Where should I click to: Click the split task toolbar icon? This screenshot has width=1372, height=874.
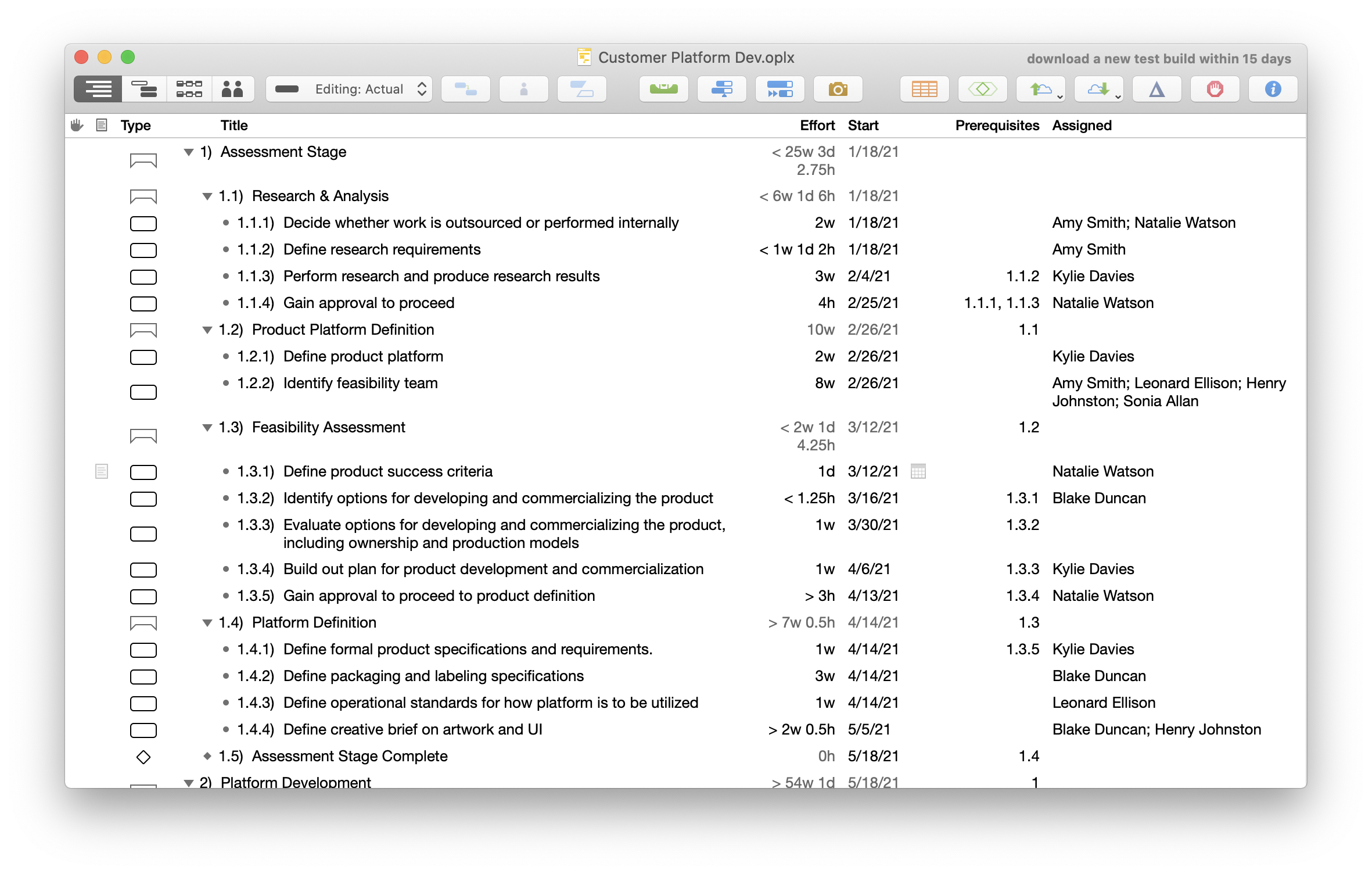point(582,89)
